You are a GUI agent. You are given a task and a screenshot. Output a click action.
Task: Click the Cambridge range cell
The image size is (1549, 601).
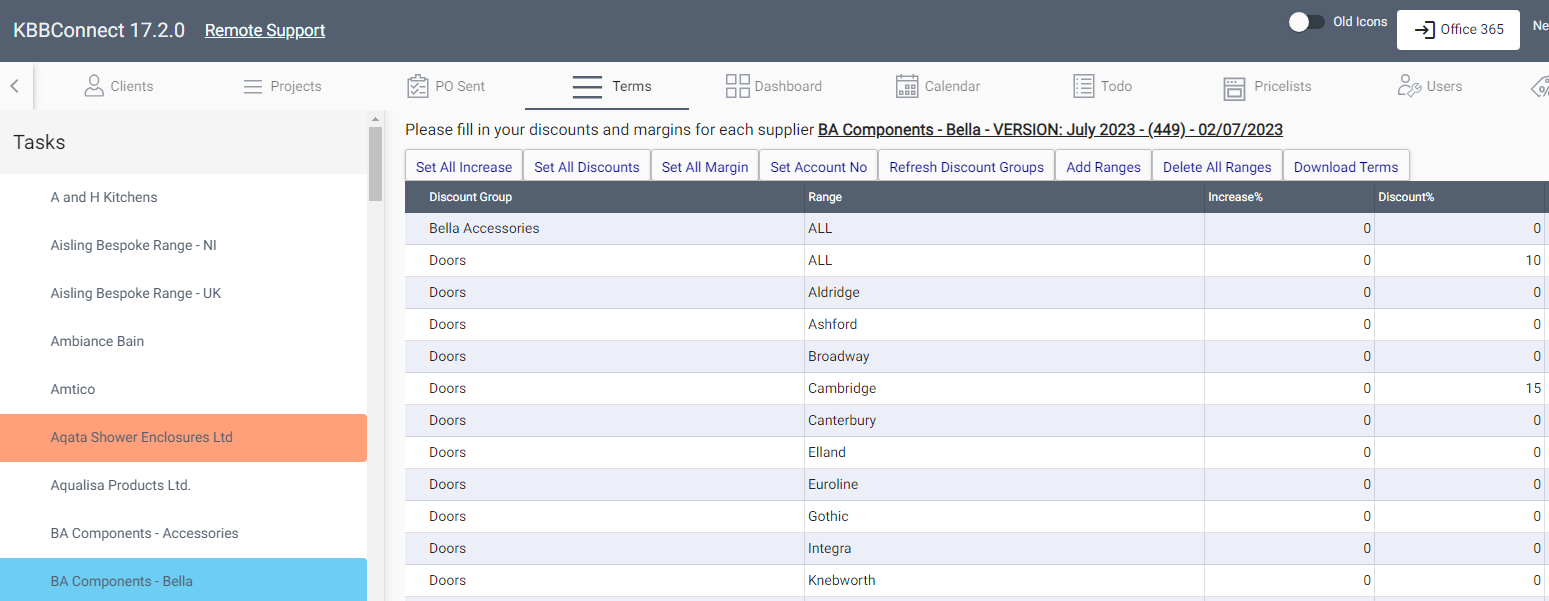(1004, 389)
